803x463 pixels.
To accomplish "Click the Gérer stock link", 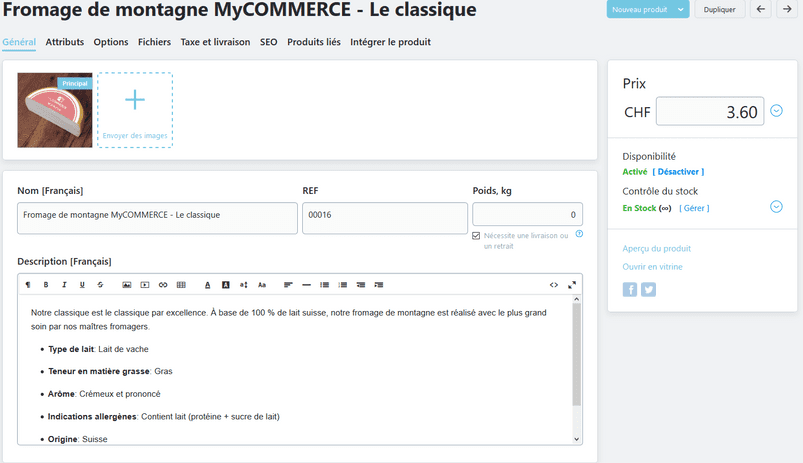I will [694, 208].
